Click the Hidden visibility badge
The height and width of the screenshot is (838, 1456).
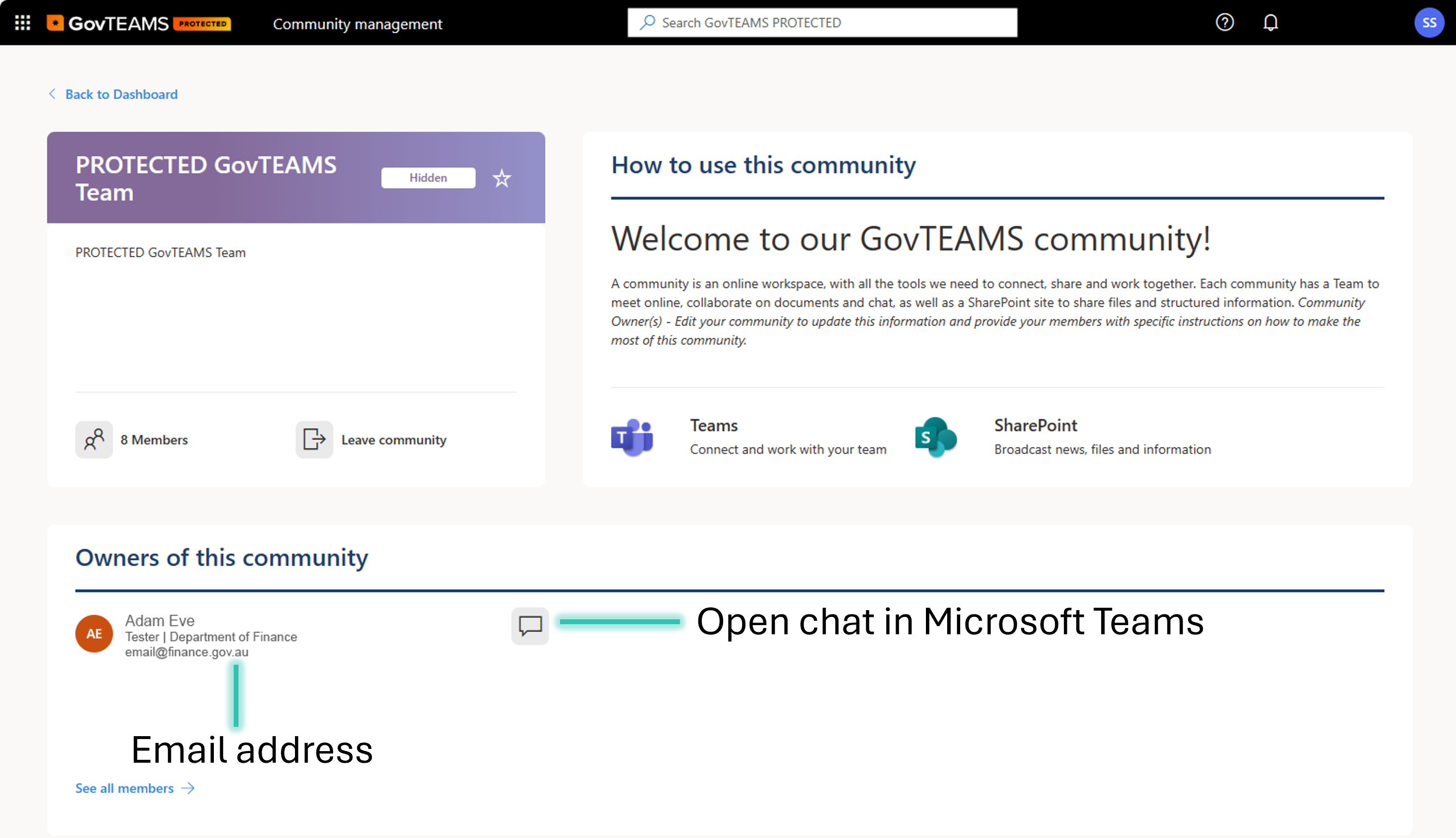click(x=428, y=178)
